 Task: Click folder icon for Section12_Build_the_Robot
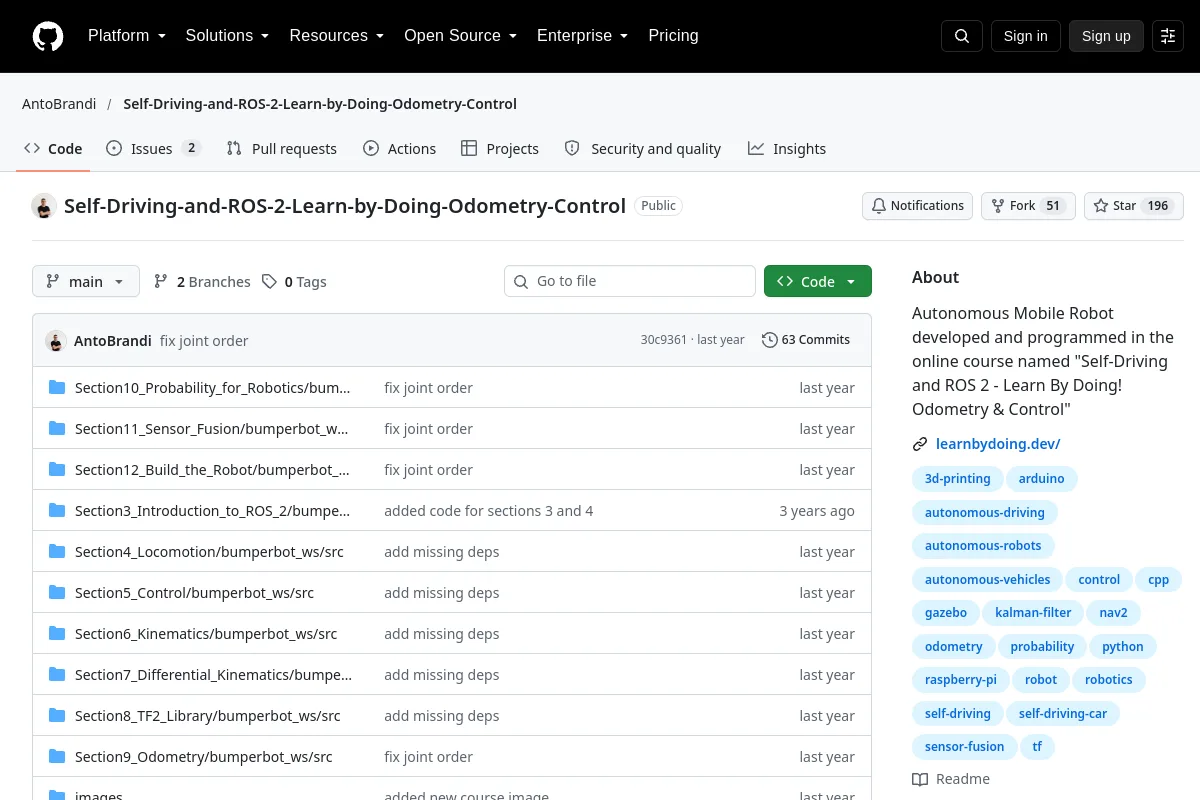click(57, 470)
